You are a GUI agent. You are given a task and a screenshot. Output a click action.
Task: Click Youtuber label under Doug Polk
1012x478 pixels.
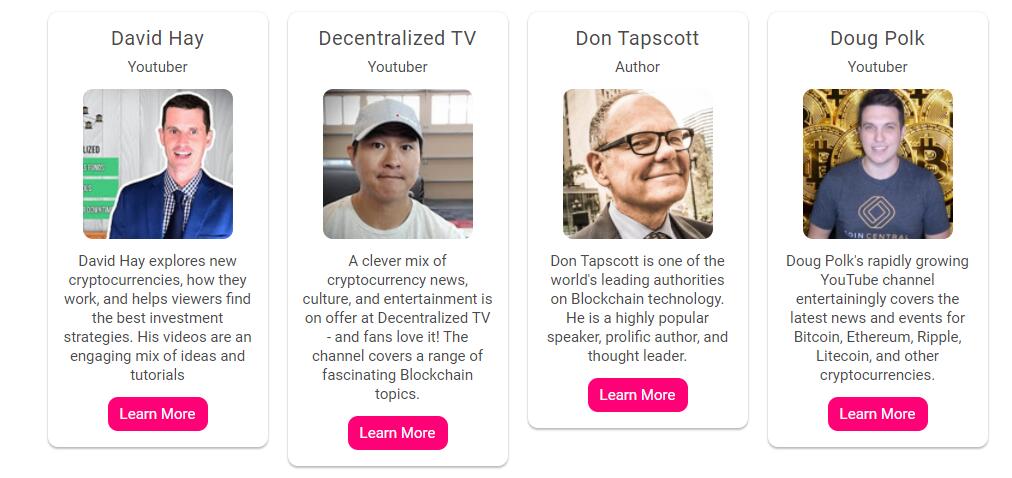coord(878,67)
